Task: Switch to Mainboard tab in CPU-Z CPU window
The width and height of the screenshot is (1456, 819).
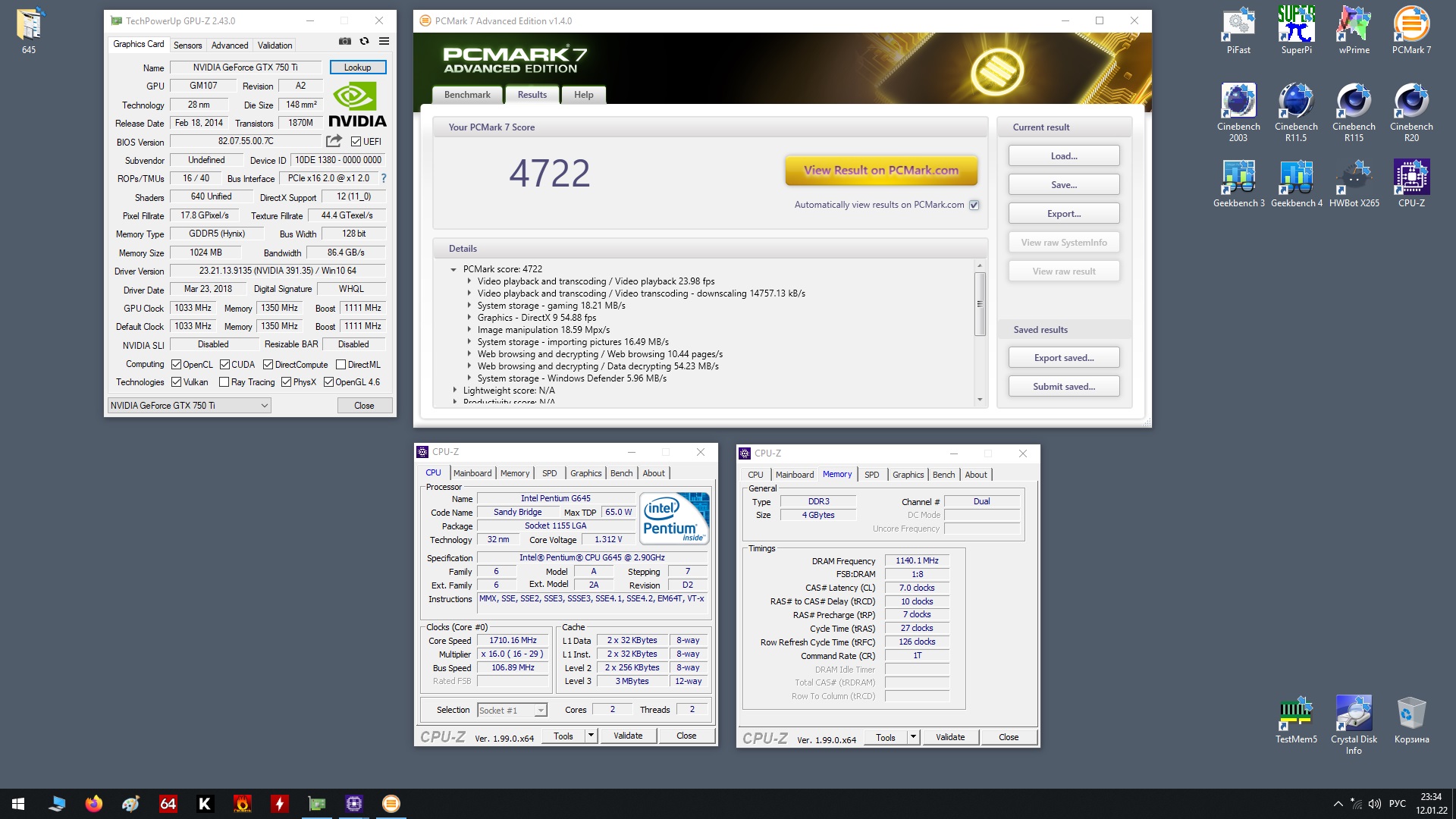Action: click(x=472, y=473)
